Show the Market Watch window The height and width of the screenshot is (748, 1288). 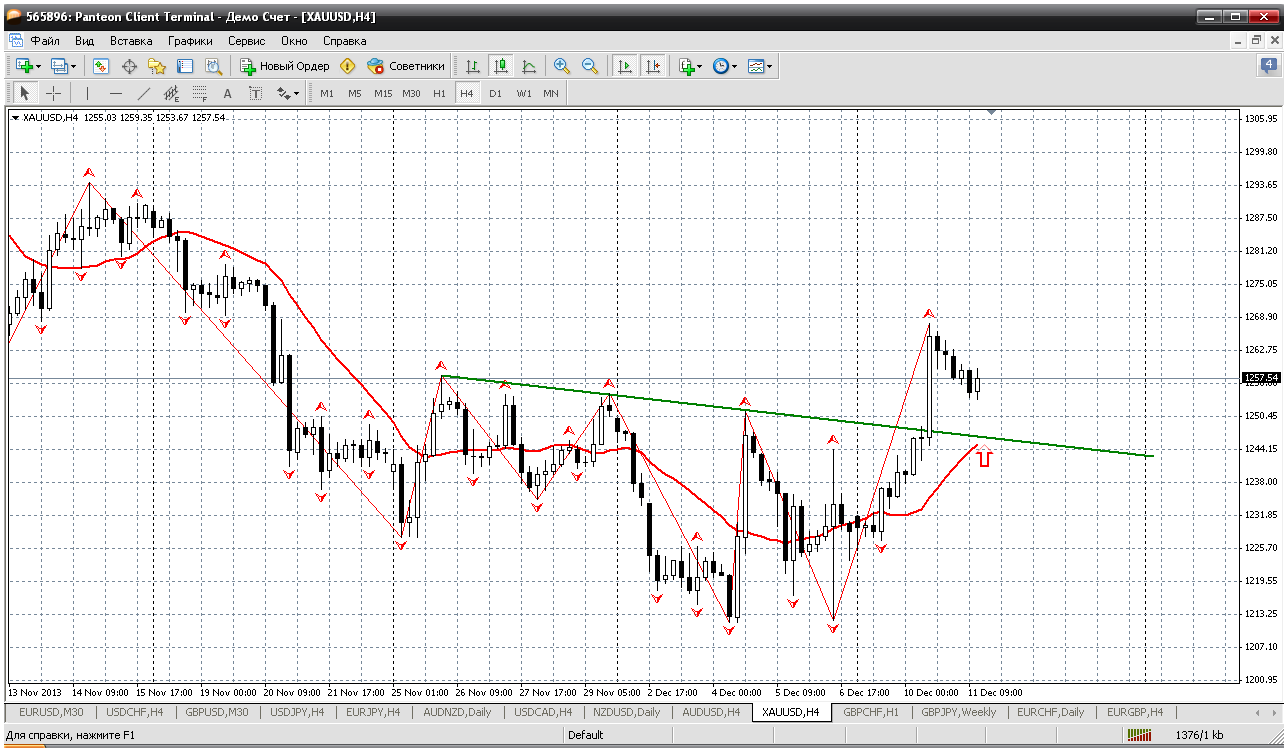click(101, 66)
